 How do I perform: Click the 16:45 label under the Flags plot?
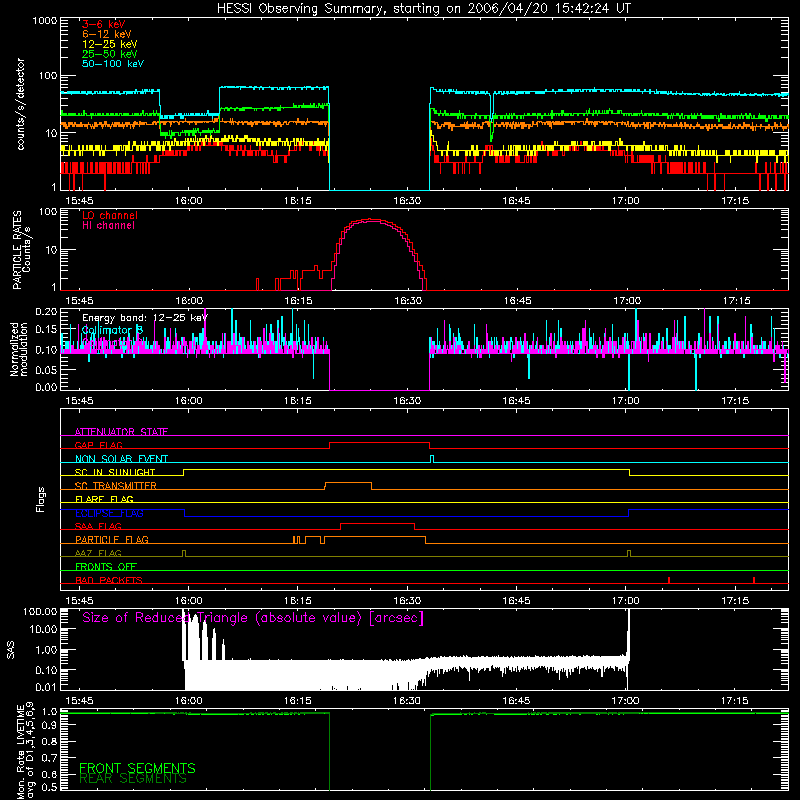tap(516, 601)
